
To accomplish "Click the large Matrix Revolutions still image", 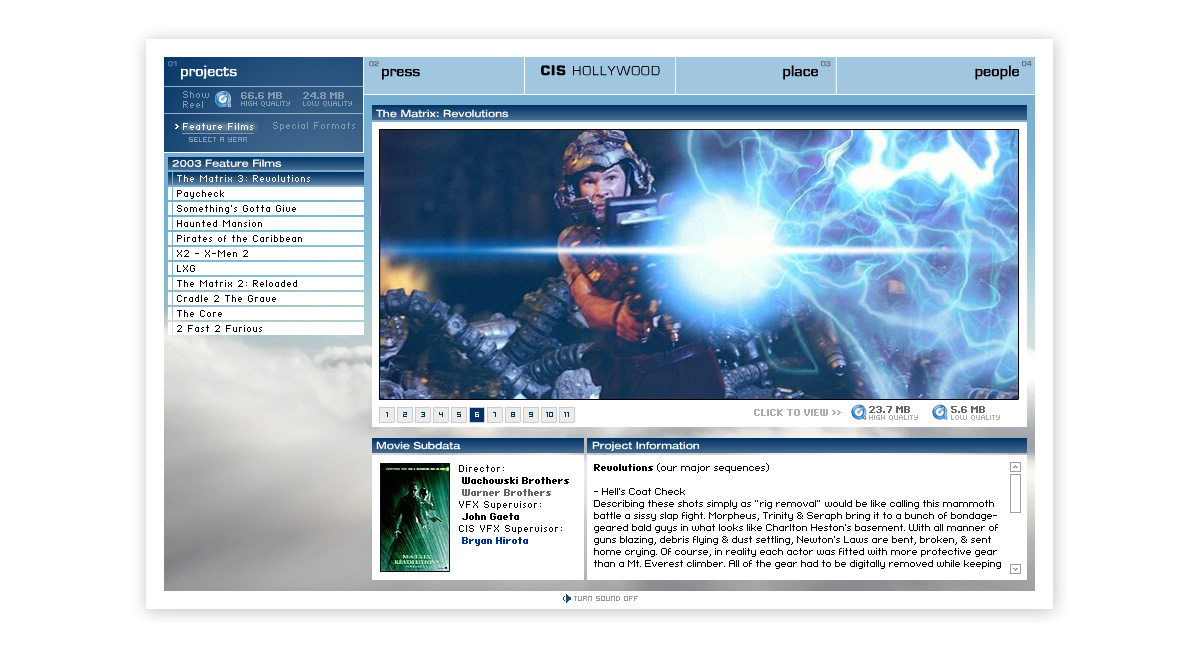I will point(699,264).
